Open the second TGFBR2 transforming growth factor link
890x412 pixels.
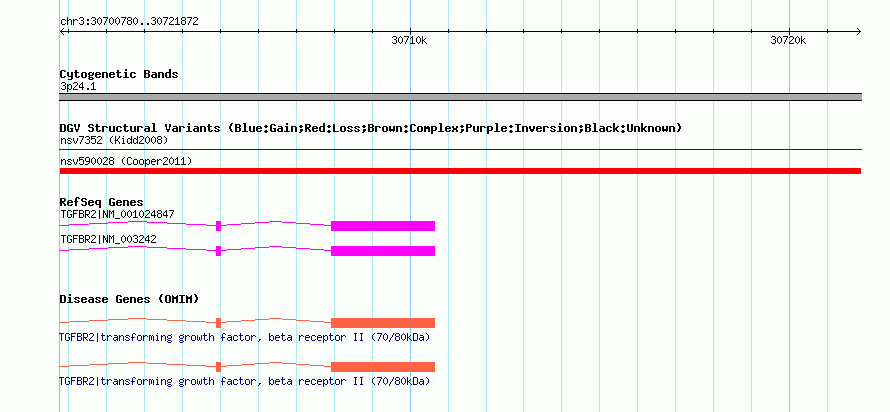click(x=245, y=381)
